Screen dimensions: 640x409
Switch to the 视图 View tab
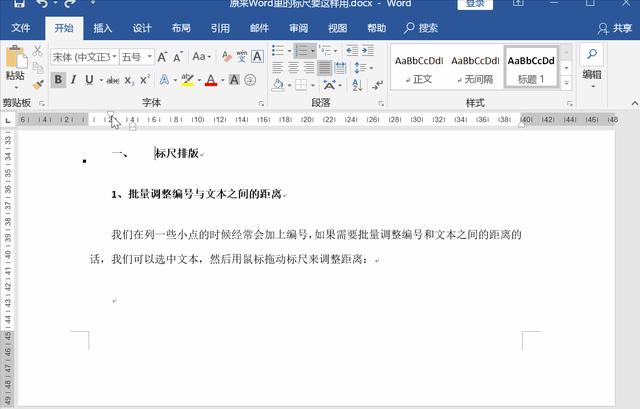click(338, 28)
